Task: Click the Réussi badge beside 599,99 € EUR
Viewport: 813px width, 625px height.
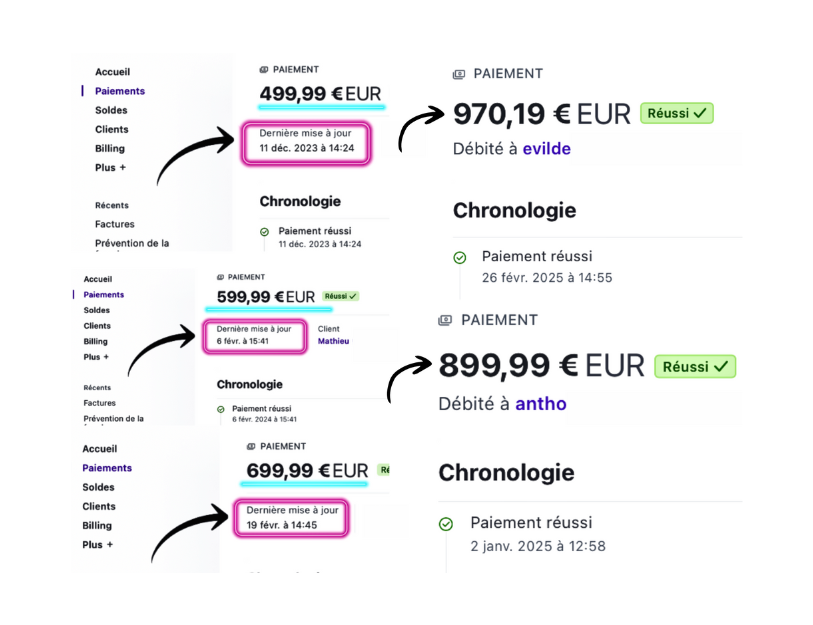Action: 342,296
